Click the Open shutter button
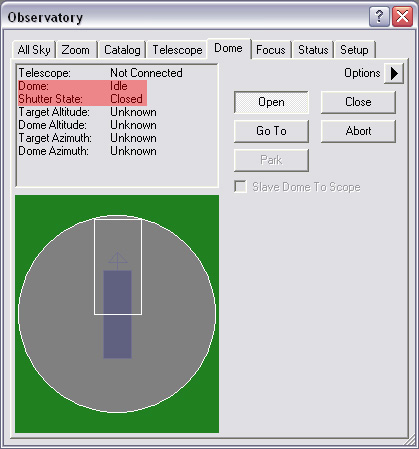 click(x=271, y=102)
